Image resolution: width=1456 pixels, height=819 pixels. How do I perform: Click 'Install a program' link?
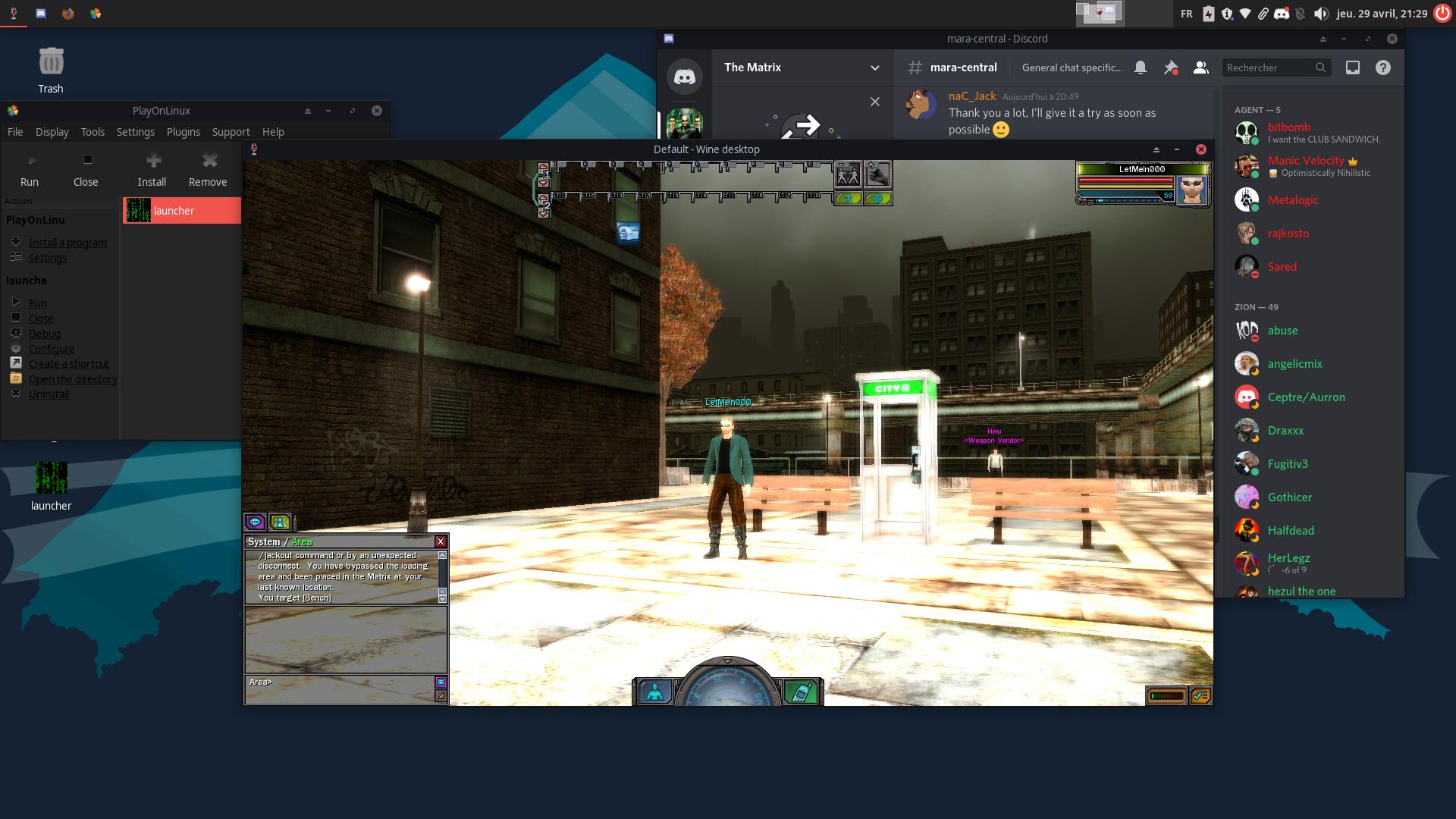(67, 243)
